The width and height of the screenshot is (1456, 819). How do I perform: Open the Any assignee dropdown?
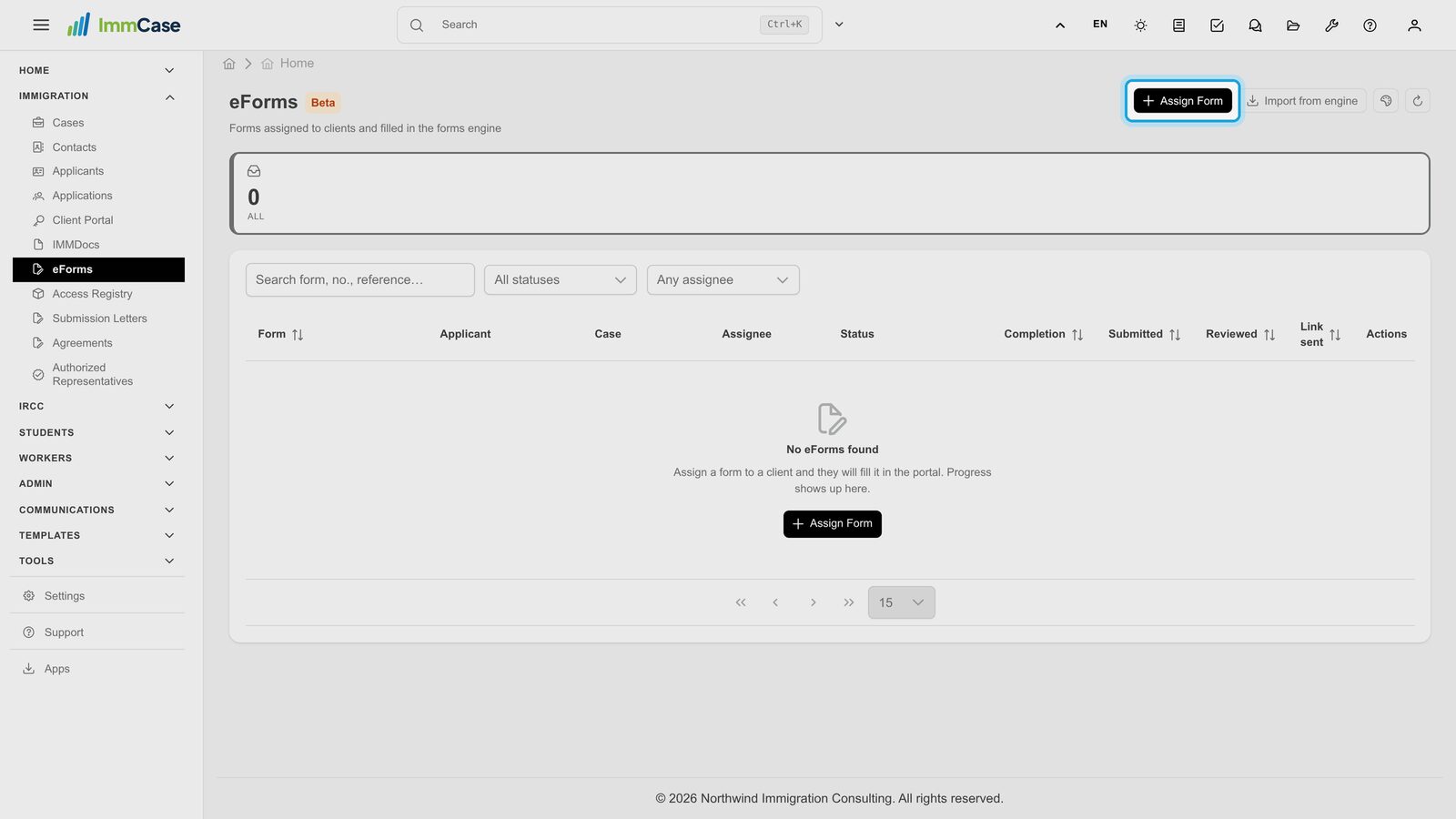(x=723, y=280)
